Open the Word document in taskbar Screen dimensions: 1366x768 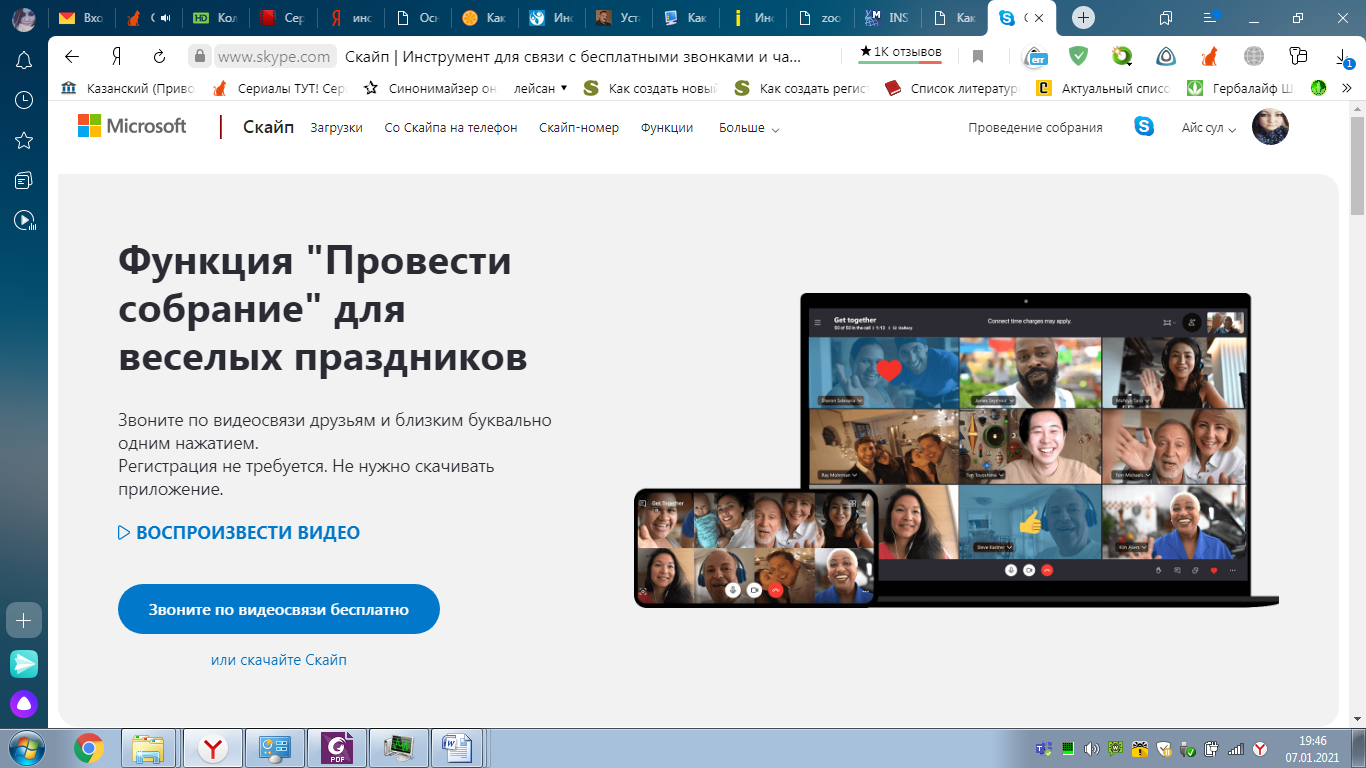point(456,748)
